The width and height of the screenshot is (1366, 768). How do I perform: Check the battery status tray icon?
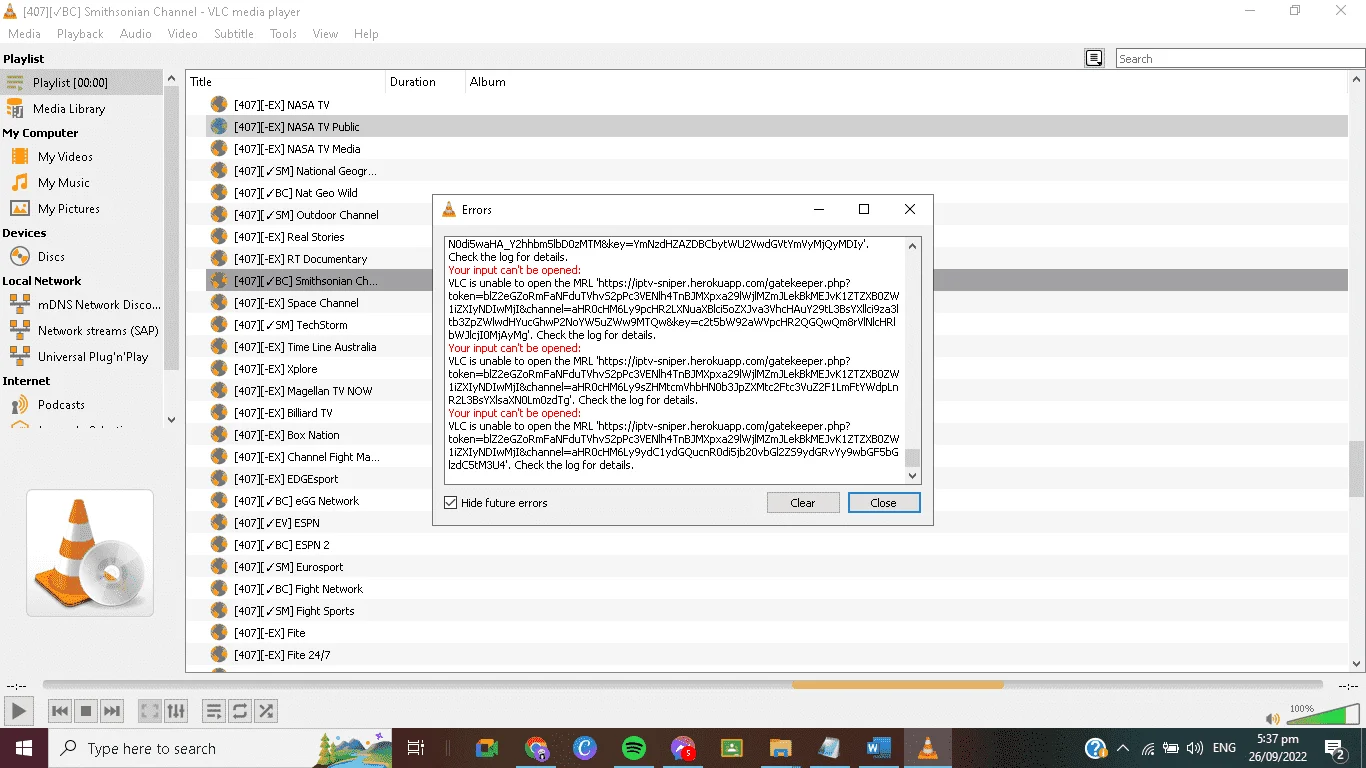coord(1171,748)
